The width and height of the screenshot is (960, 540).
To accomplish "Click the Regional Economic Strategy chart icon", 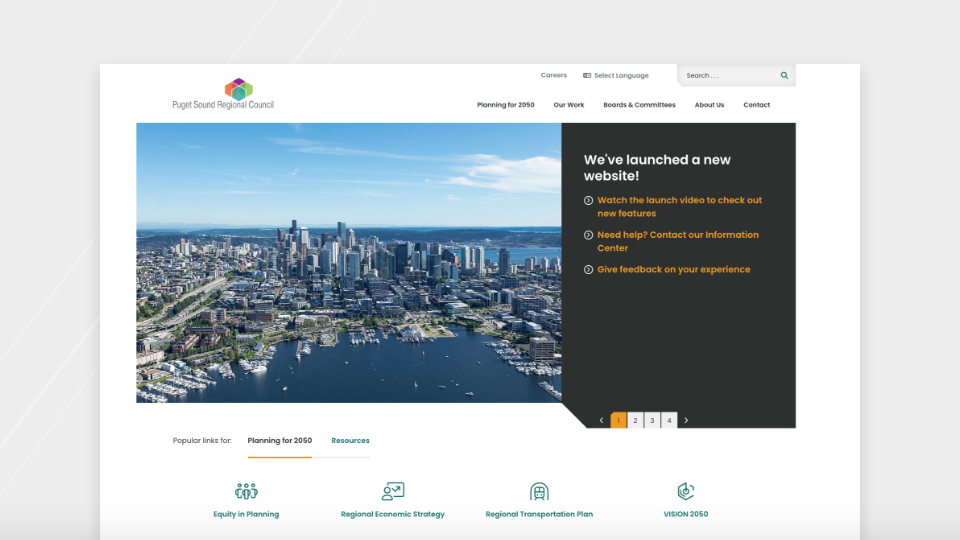I will click(392, 491).
